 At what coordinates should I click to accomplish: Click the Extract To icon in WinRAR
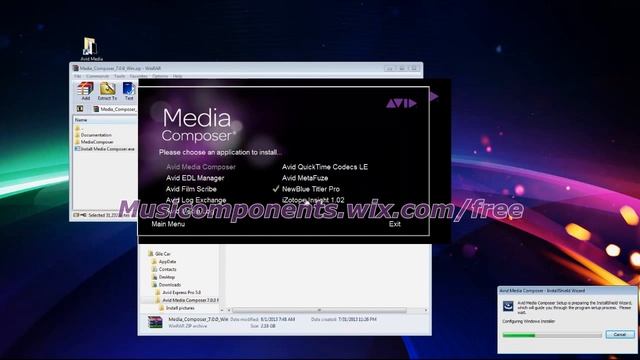pos(107,91)
